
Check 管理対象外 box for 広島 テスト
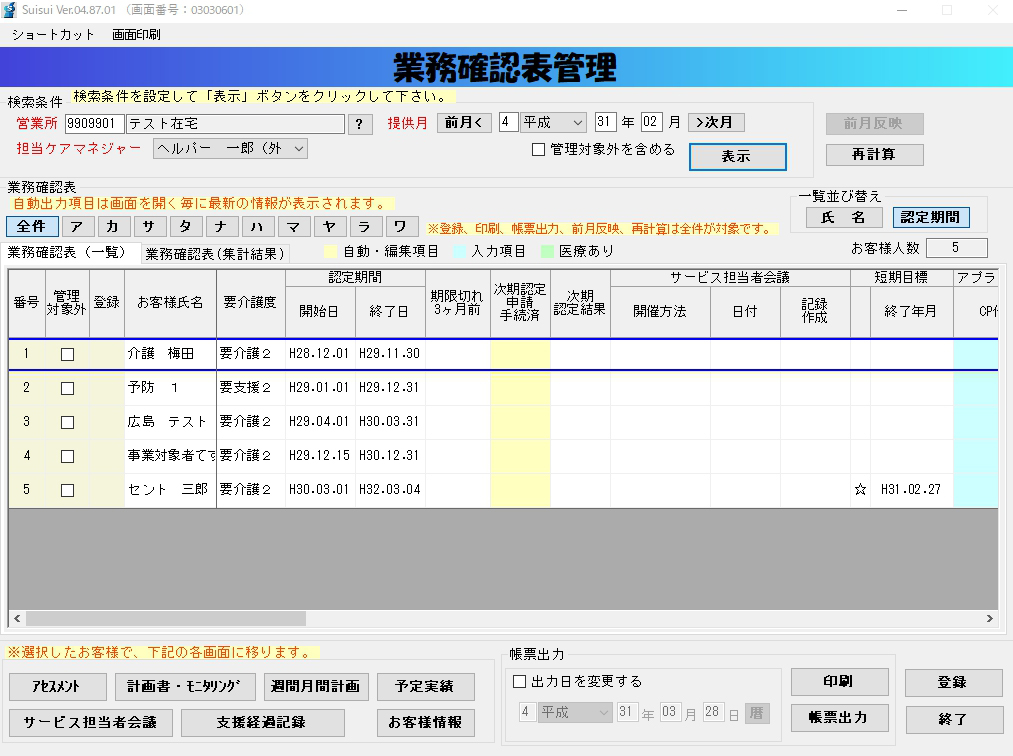click(x=67, y=423)
